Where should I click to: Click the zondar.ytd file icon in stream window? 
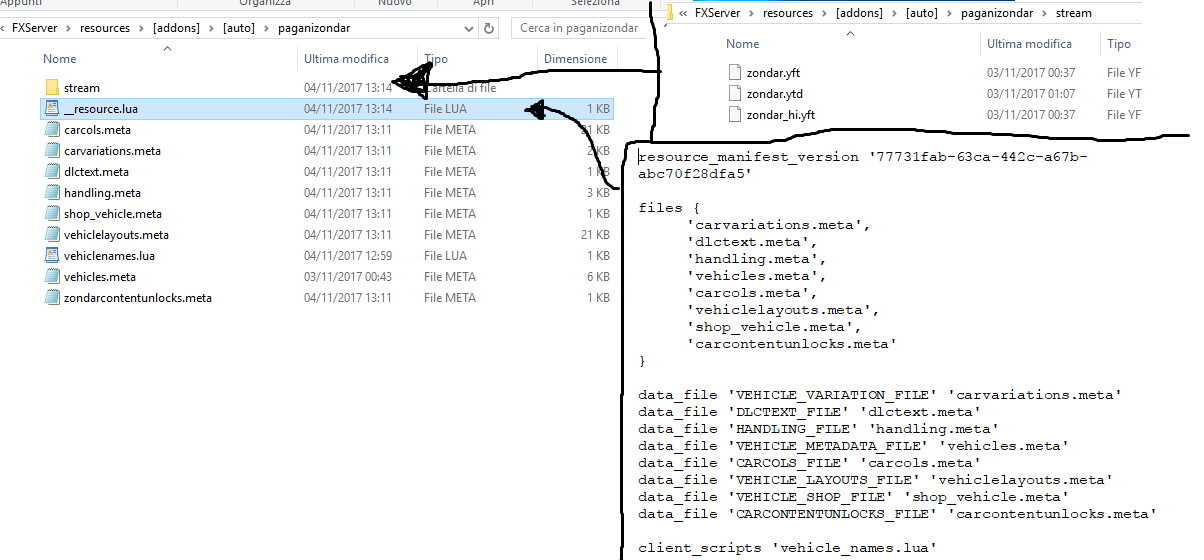point(735,94)
